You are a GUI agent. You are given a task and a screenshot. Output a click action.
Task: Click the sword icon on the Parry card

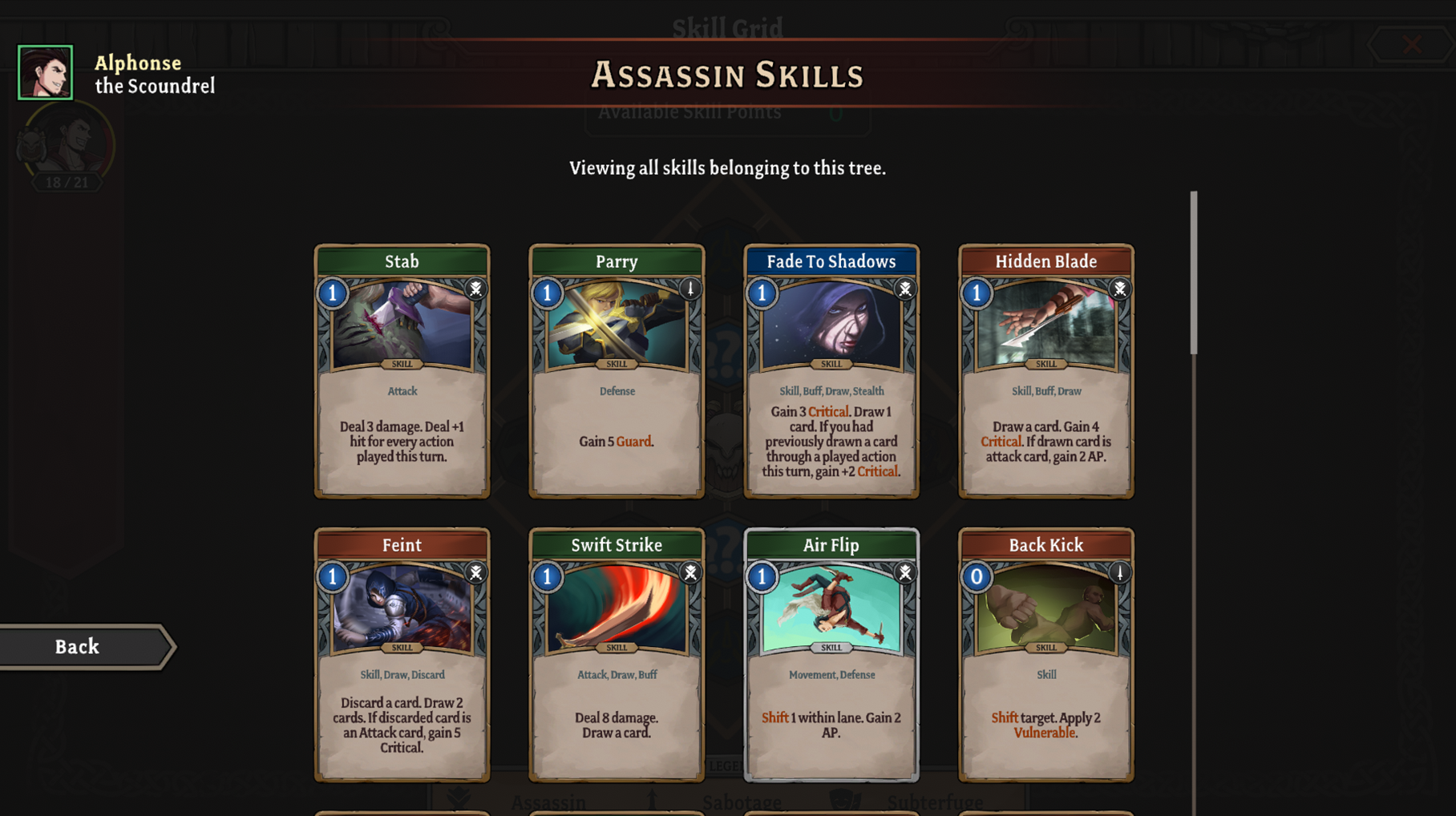pos(690,289)
